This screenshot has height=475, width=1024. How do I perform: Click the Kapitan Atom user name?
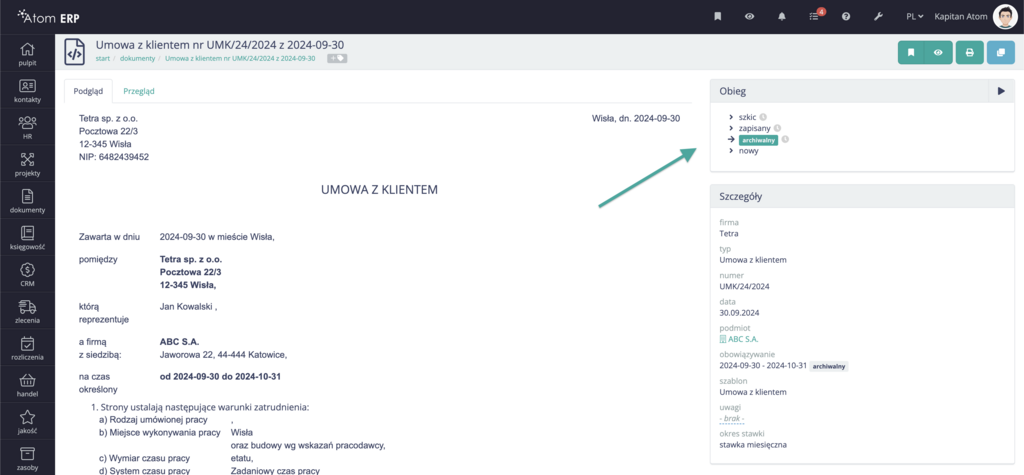pos(961,16)
